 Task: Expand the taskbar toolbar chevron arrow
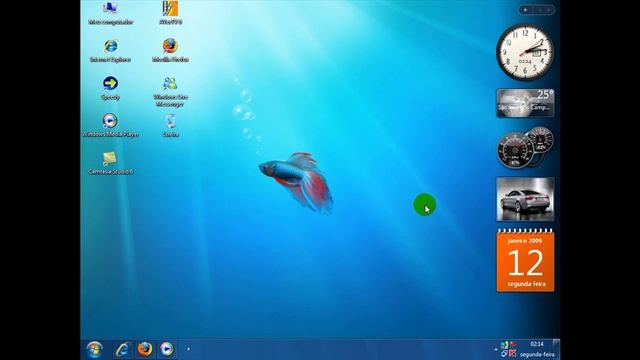[188, 349]
